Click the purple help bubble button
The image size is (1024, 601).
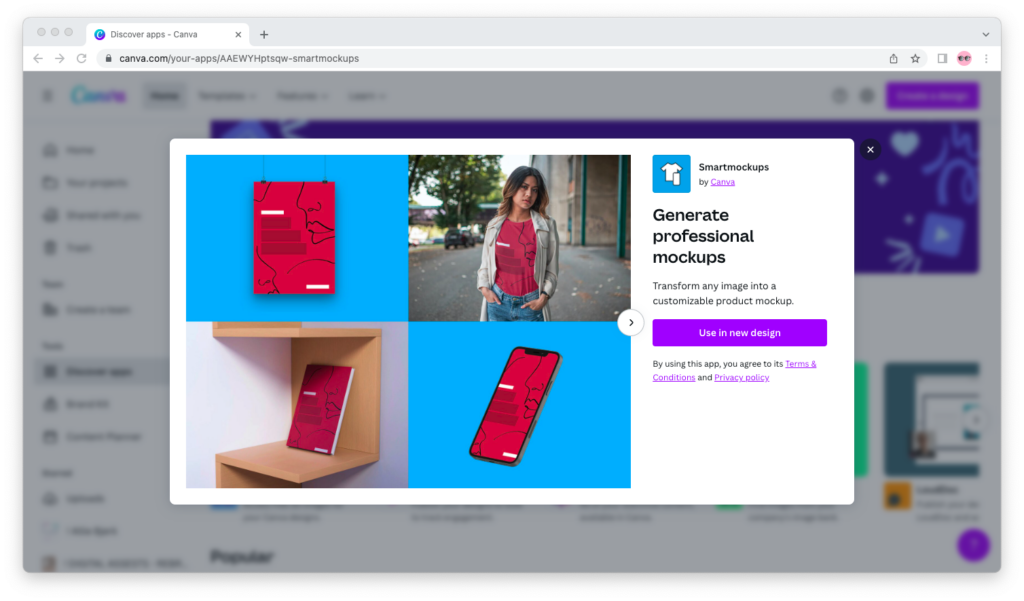point(973,544)
